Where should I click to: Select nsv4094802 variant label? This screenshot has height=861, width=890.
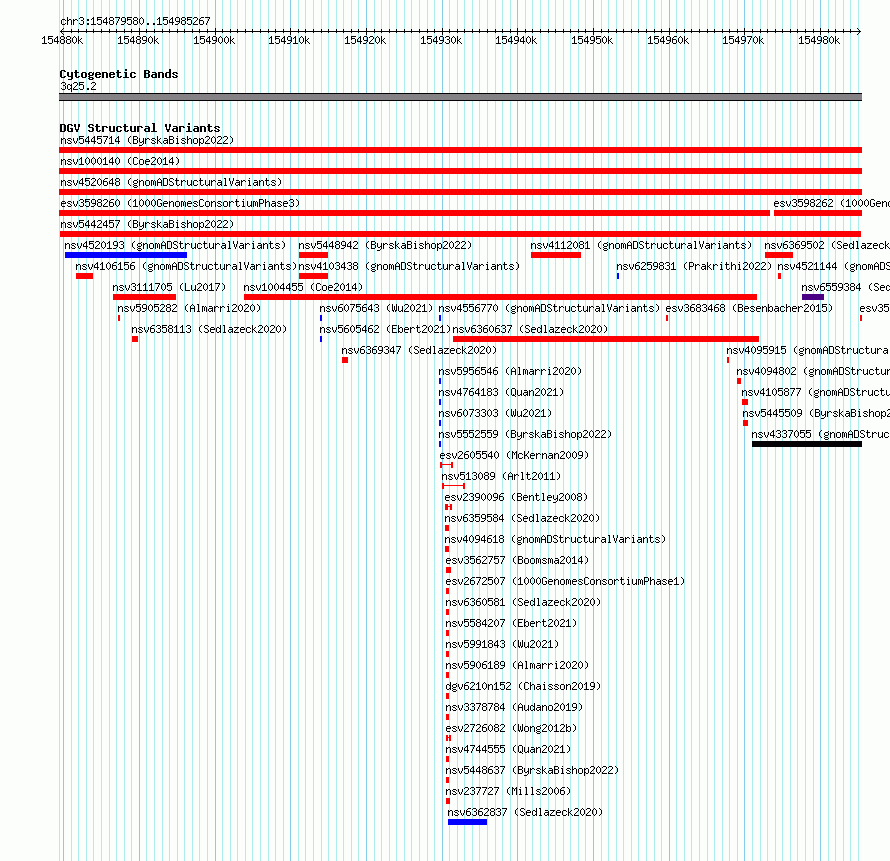tap(813, 371)
